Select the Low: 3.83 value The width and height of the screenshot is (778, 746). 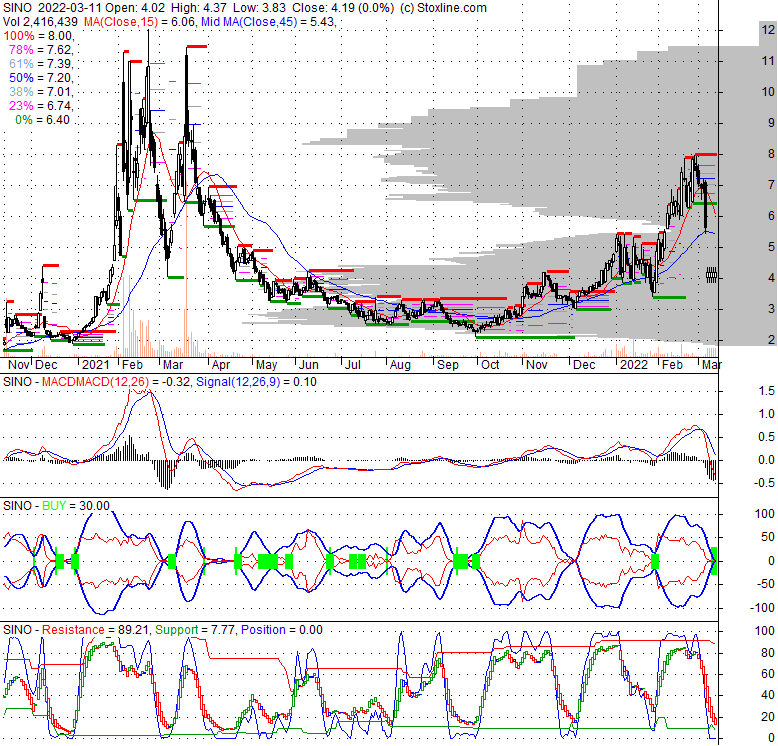click(x=257, y=8)
